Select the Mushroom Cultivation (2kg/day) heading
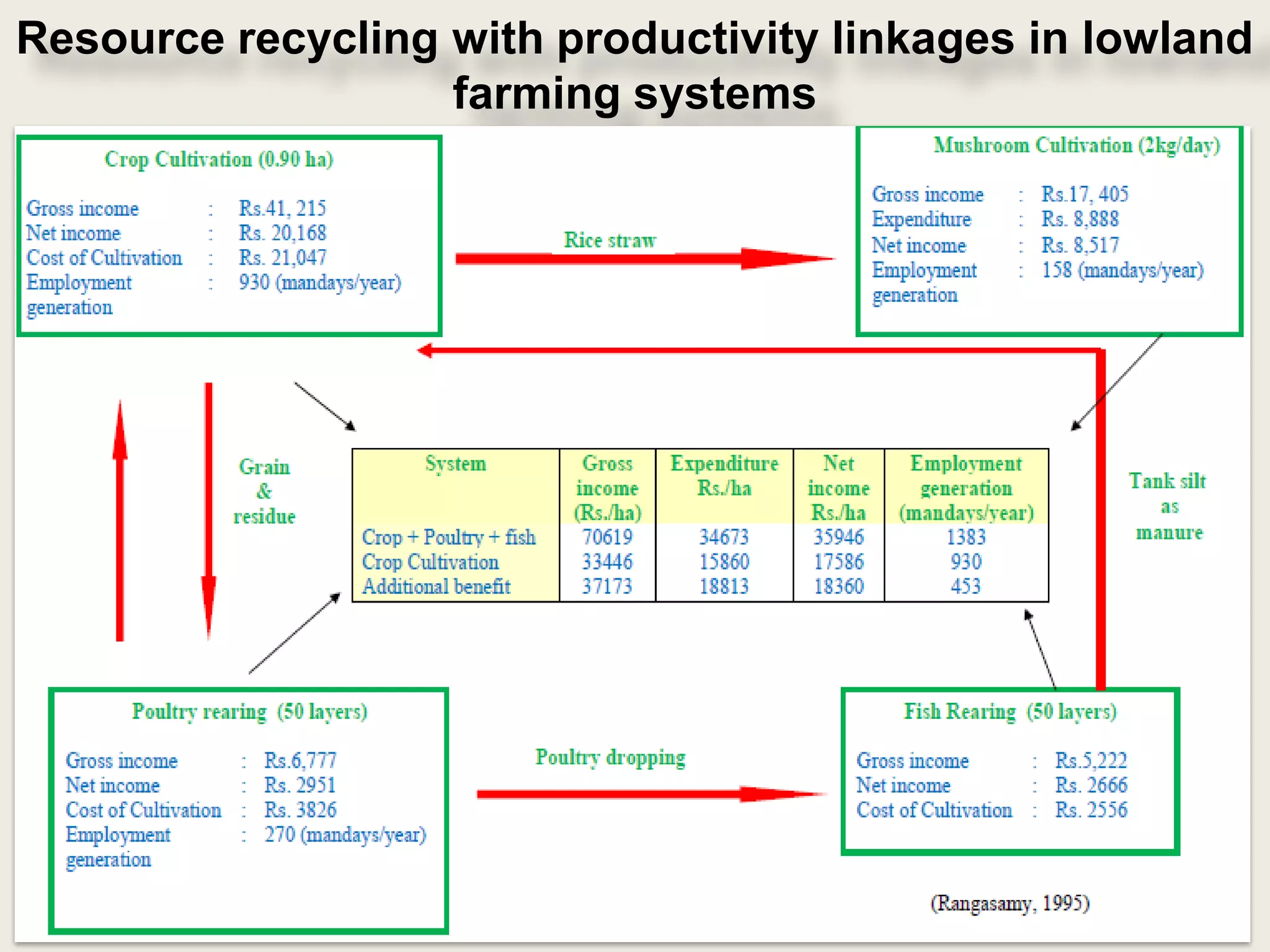Viewport: 1270px width, 952px height. coord(1077,146)
